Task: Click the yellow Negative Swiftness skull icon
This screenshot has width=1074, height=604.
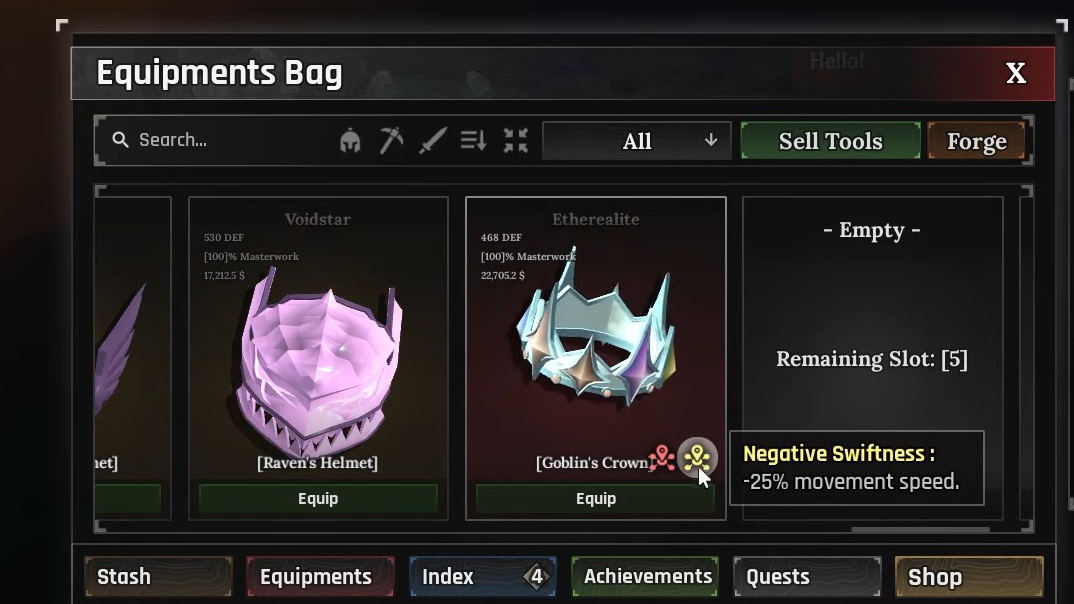Action: 697,457
